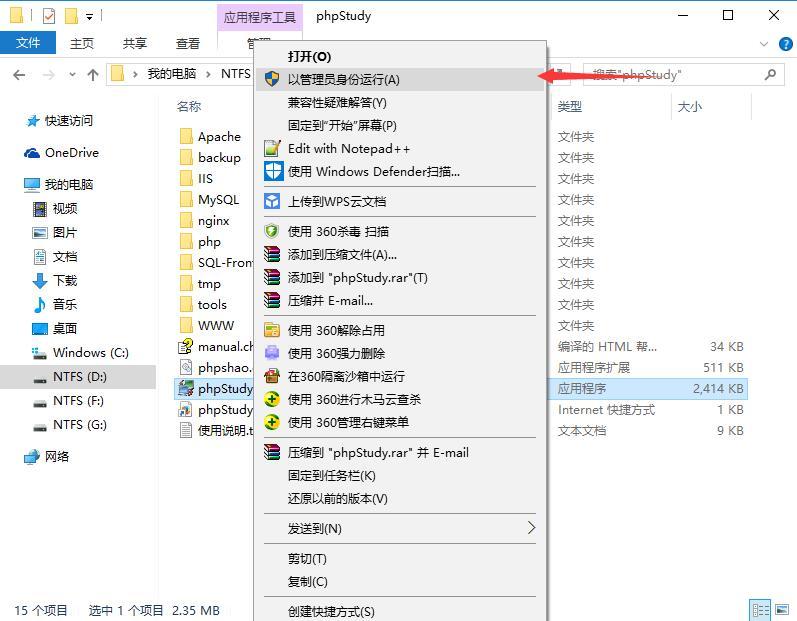Choose 固定到"开始"屏幕(P)
This screenshot has height=621, width=797.
(400, 126)
